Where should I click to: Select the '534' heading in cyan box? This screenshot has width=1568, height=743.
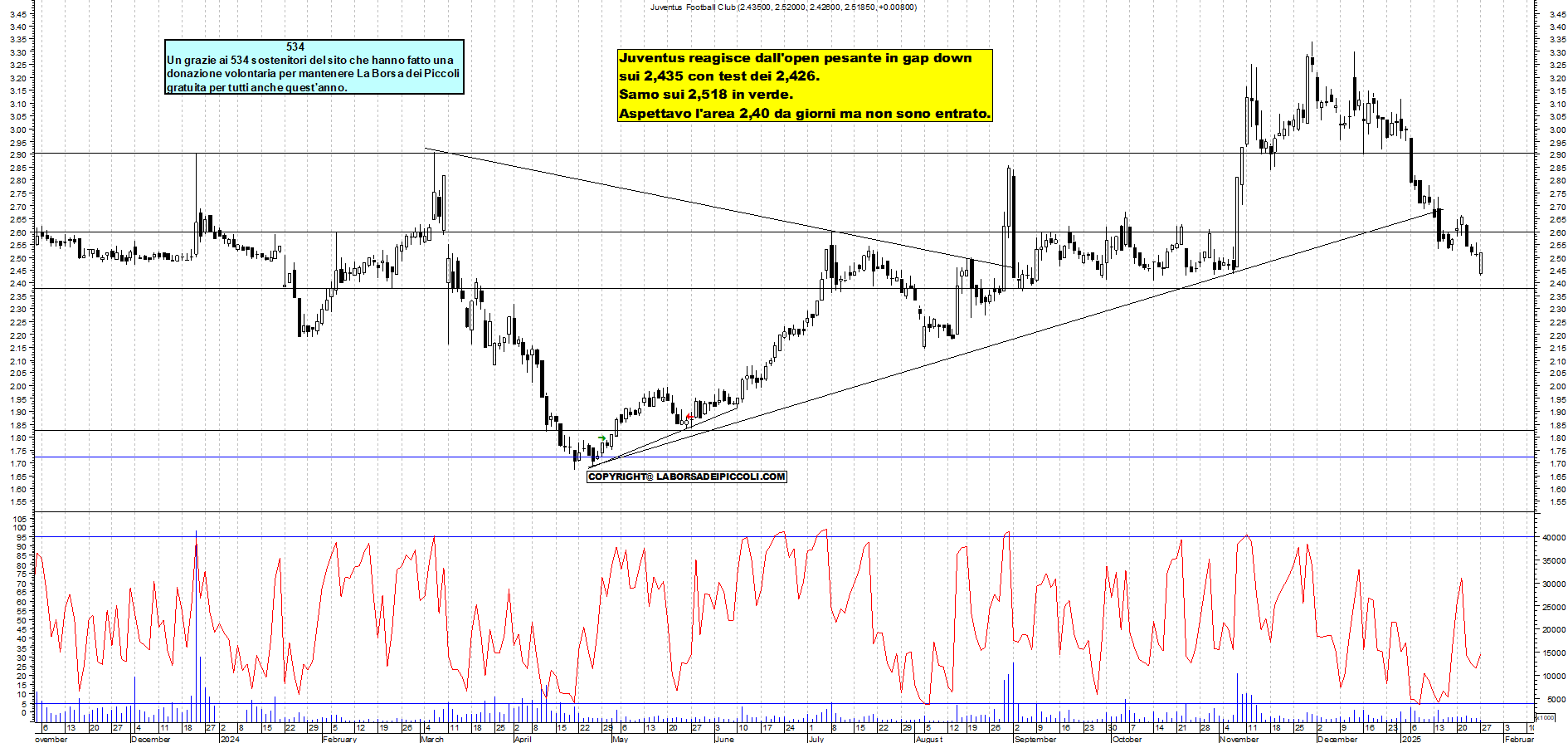coord(295,47)
